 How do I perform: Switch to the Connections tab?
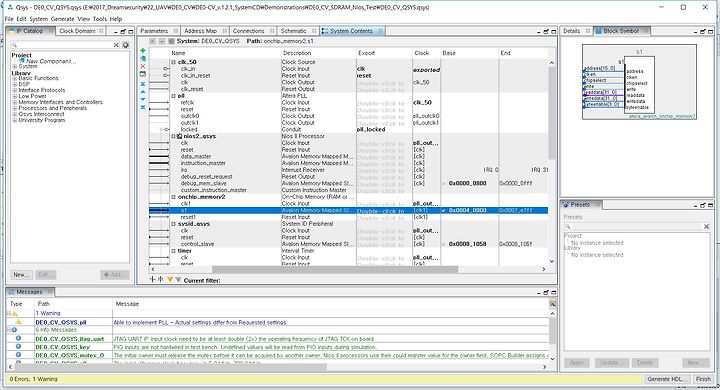248,31
